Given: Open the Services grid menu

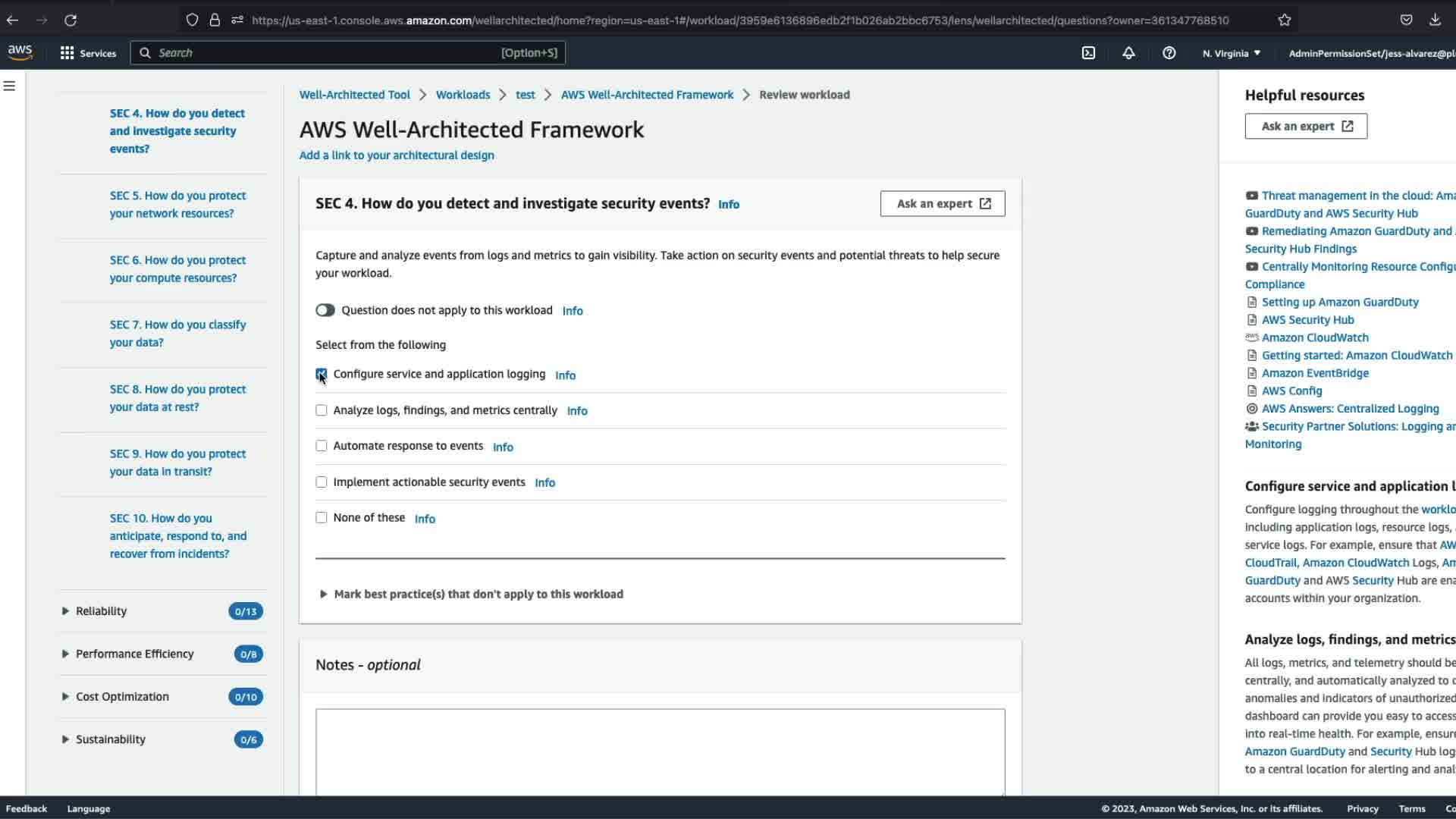Looking at the screenshot, I should pos(88,53).
